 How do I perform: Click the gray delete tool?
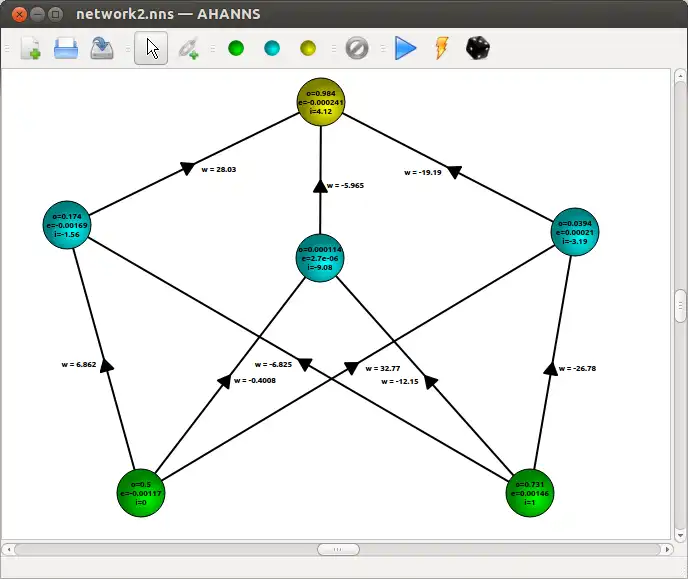point(357,48)
